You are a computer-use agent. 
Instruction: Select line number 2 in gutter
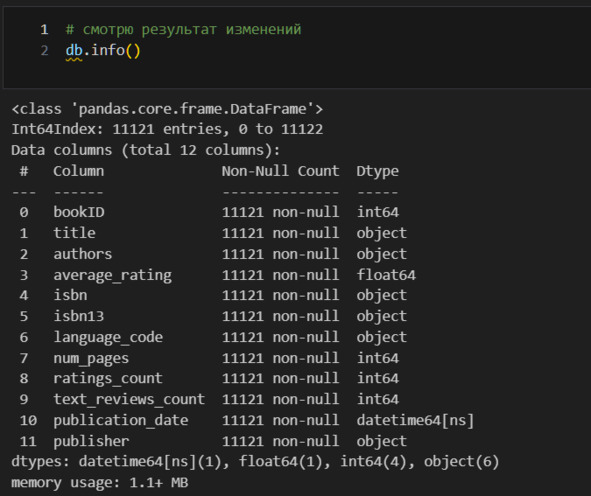(x=44, y=50)
